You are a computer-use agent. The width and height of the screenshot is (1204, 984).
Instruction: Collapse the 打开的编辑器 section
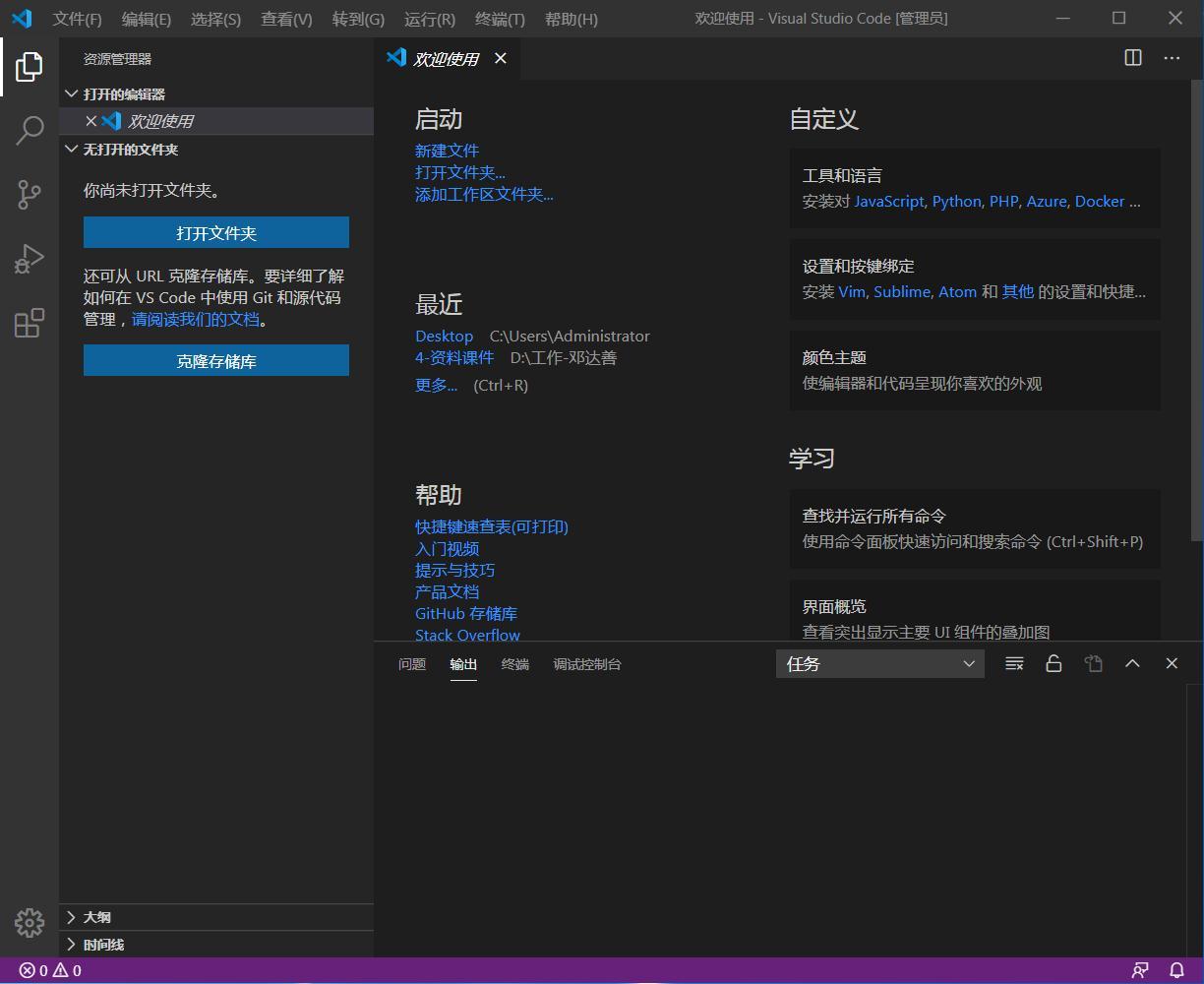(118, 93)
